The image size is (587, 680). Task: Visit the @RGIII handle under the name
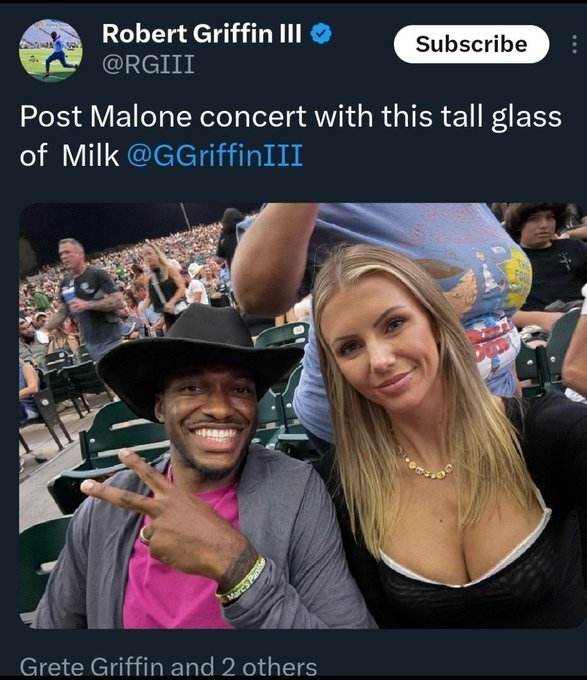point(148,64)
